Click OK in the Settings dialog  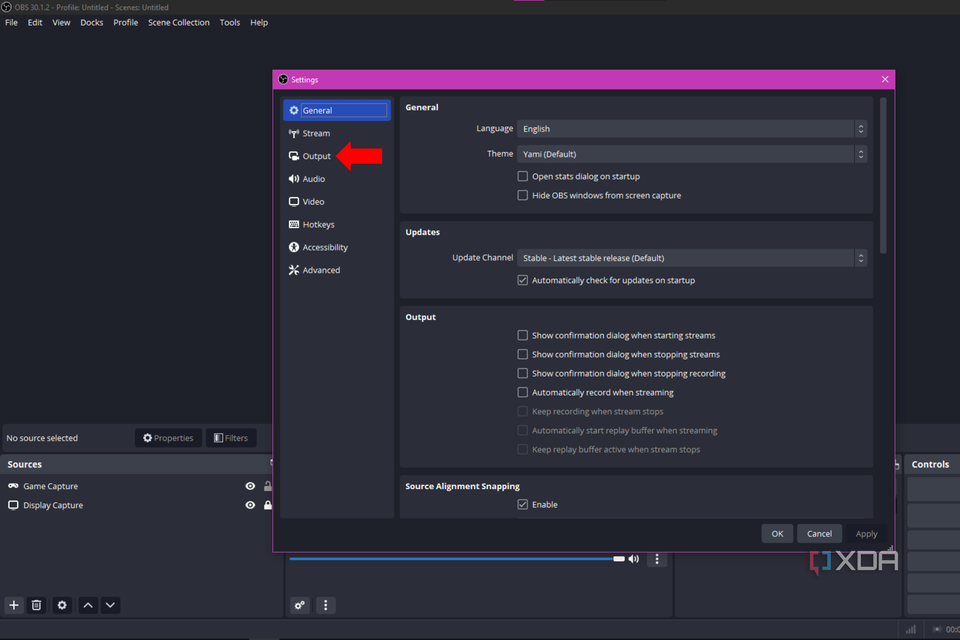point(777,533)
